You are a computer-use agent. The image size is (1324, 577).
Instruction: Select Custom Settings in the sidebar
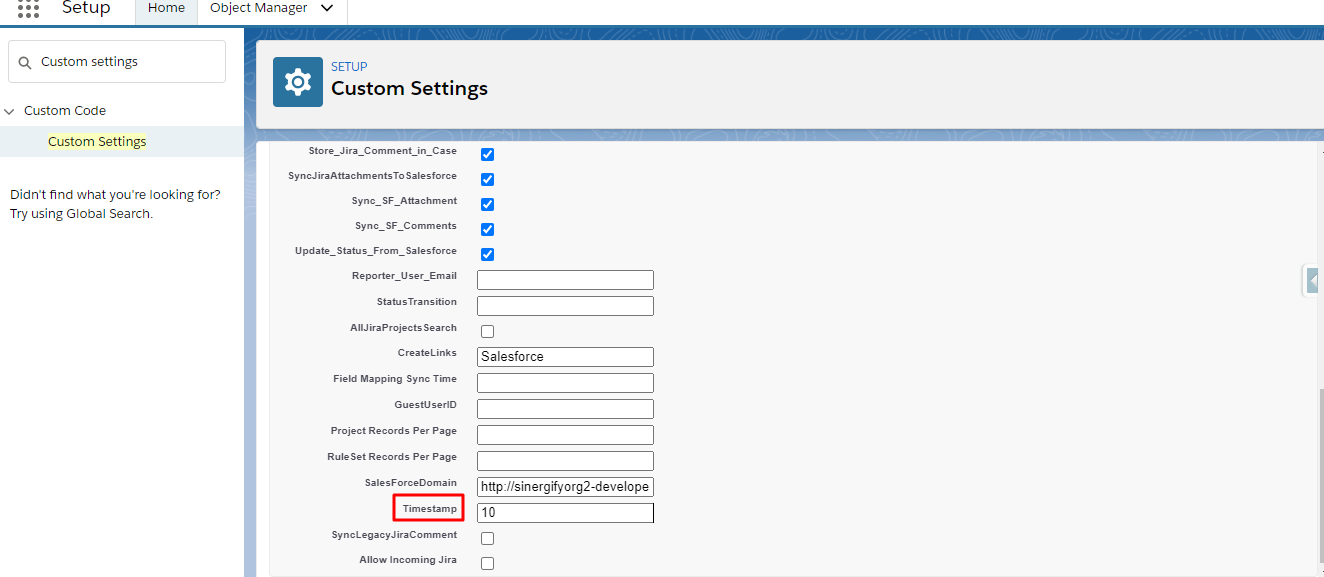point(97,141)
